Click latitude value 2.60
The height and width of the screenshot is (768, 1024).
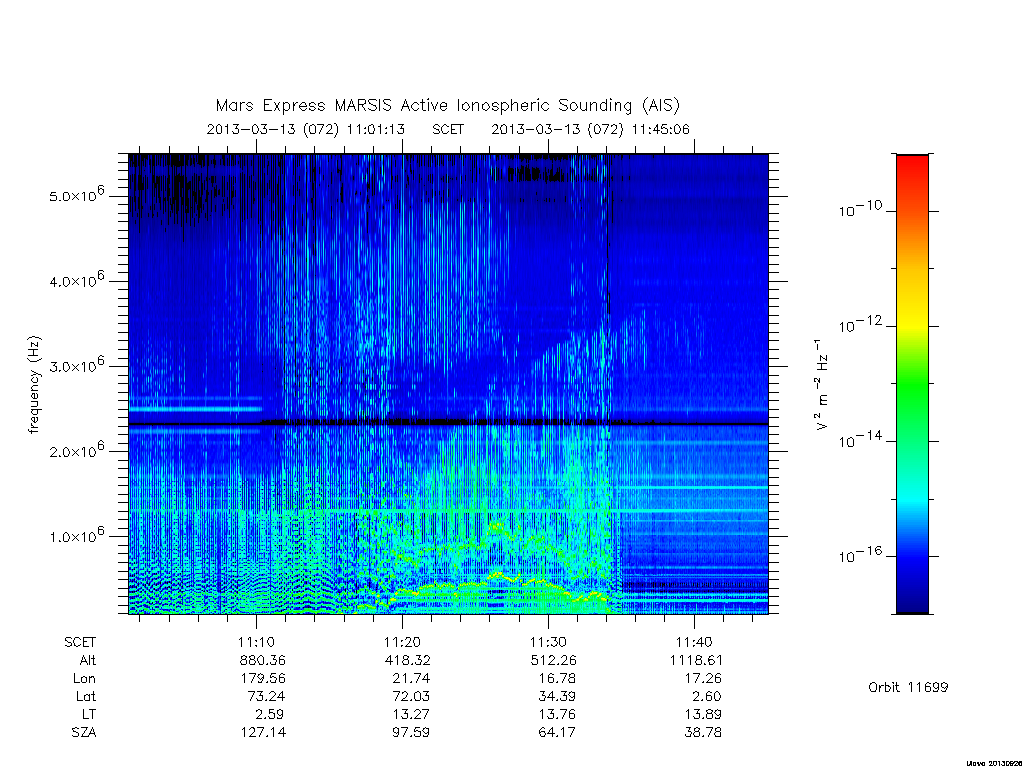707,696
